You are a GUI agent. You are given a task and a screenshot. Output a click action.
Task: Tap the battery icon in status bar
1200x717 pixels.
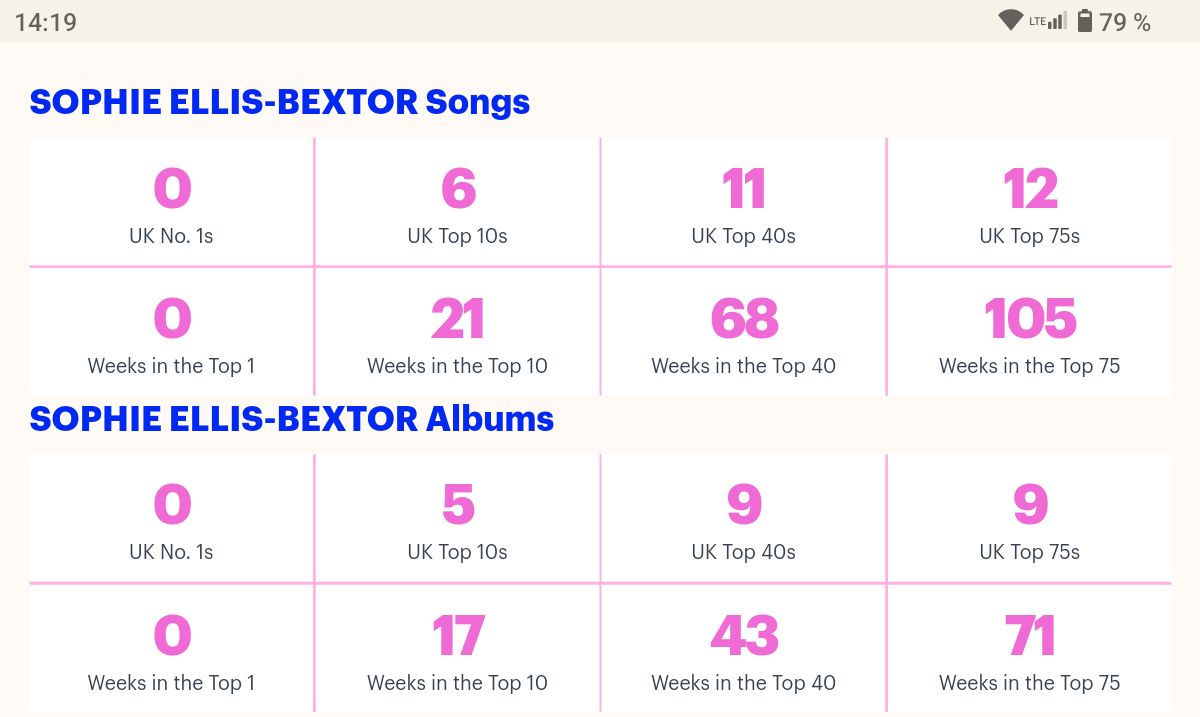click(x=1085, y=21)
